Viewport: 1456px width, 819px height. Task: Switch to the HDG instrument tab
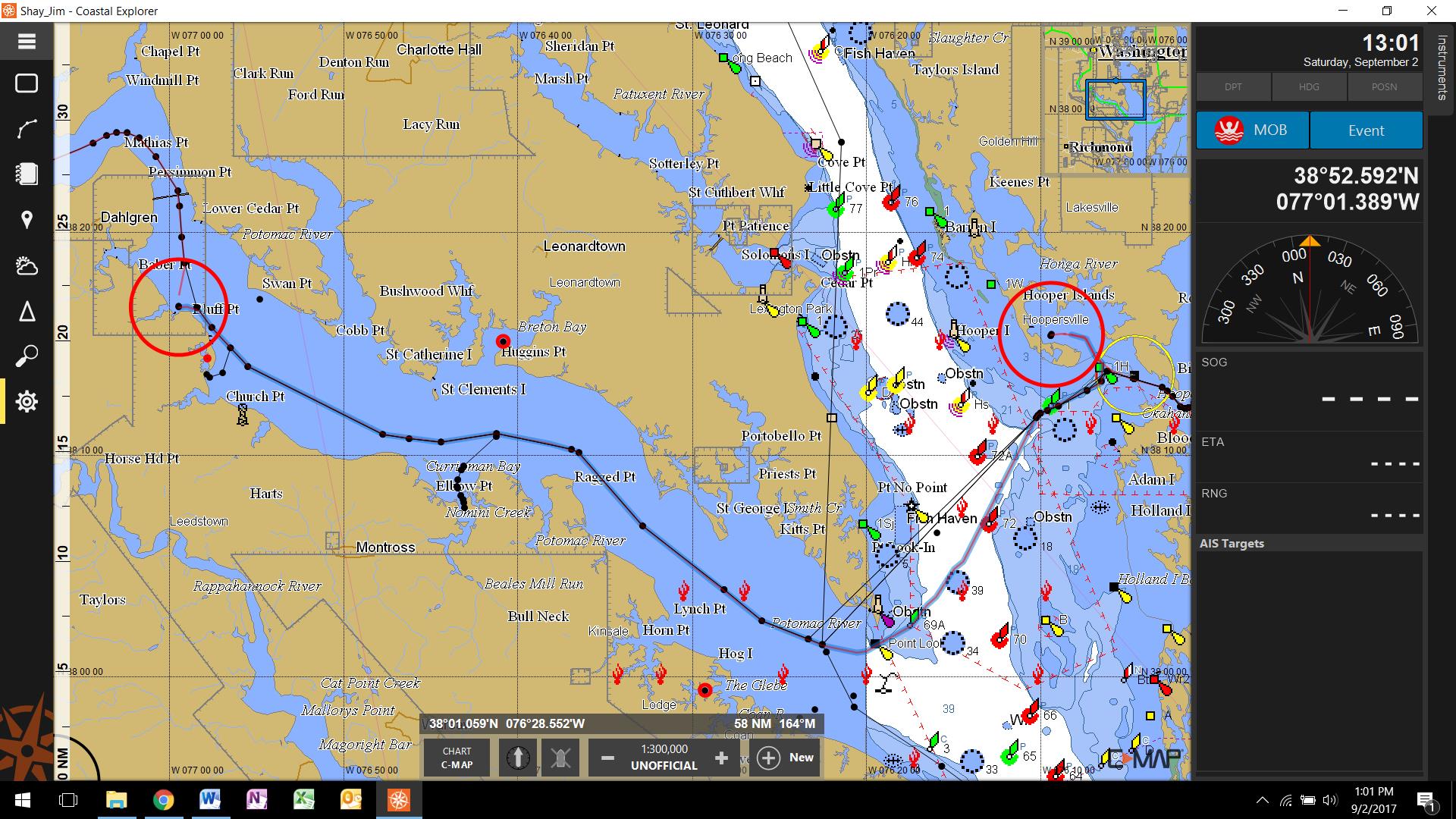tap(1309, 86)
